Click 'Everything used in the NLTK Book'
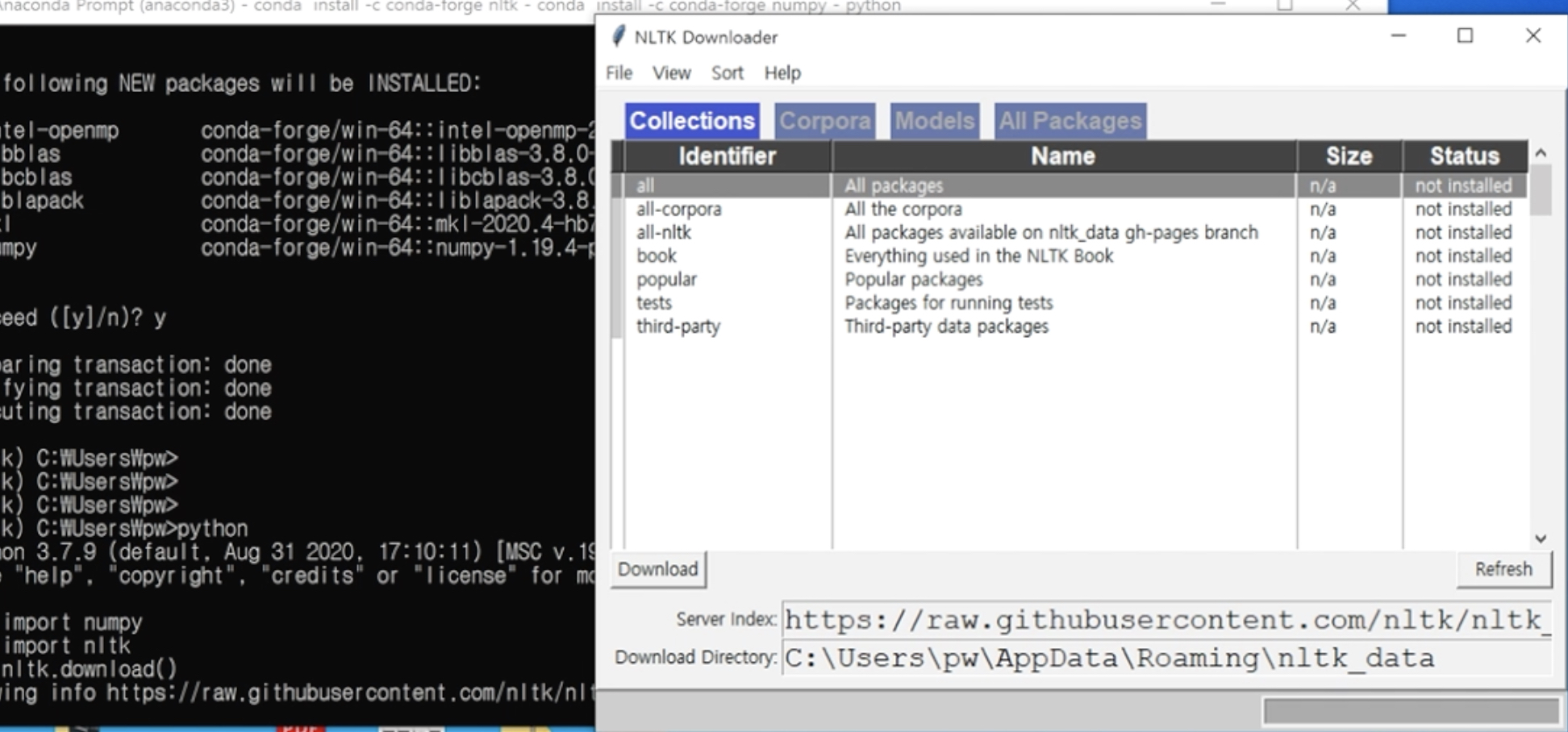 tap(978, 256)
